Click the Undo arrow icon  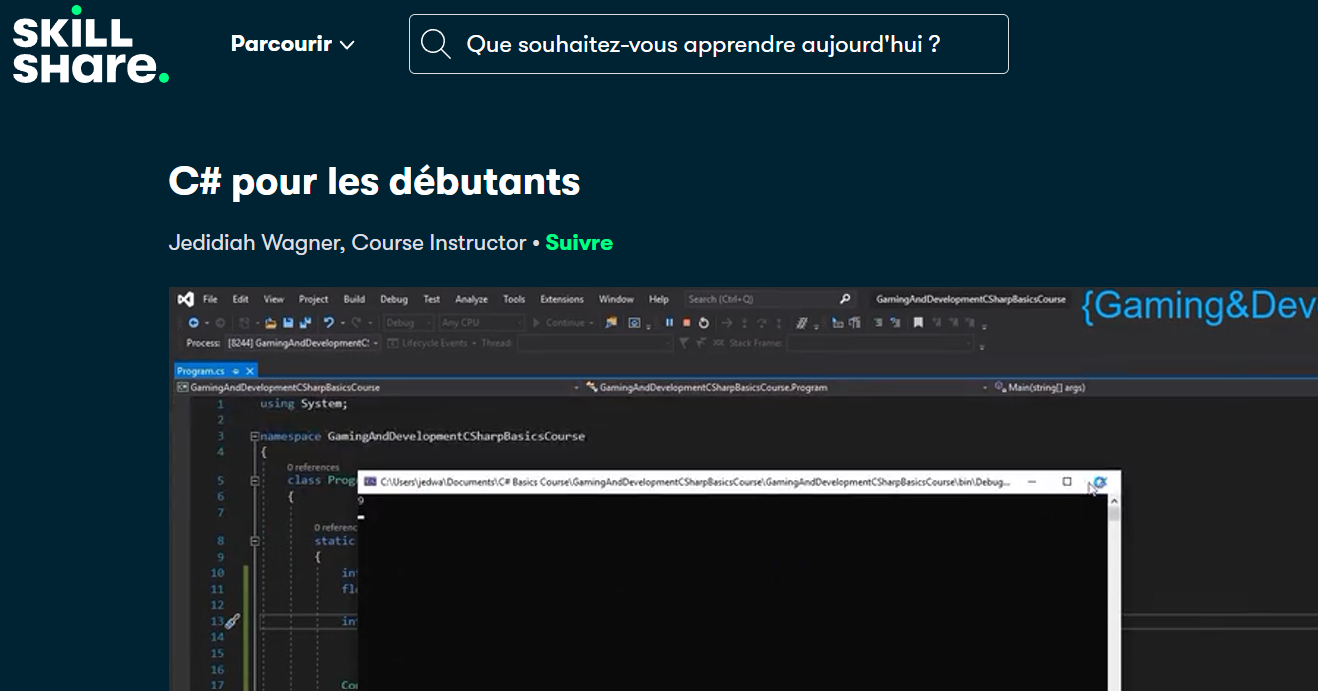point(329,323)
